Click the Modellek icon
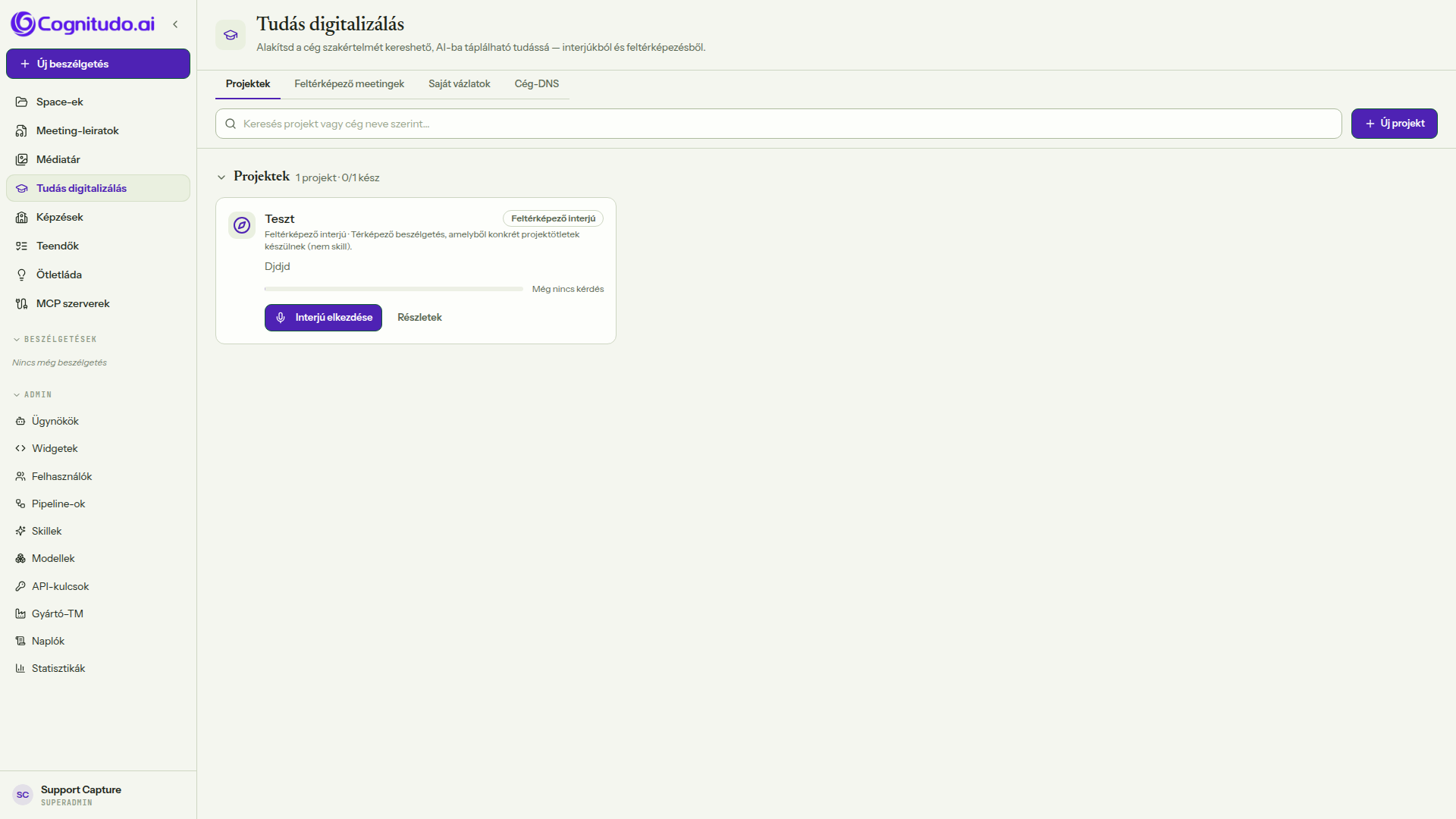The height and width of the screenshot is (819, 1456). point(20,558)
